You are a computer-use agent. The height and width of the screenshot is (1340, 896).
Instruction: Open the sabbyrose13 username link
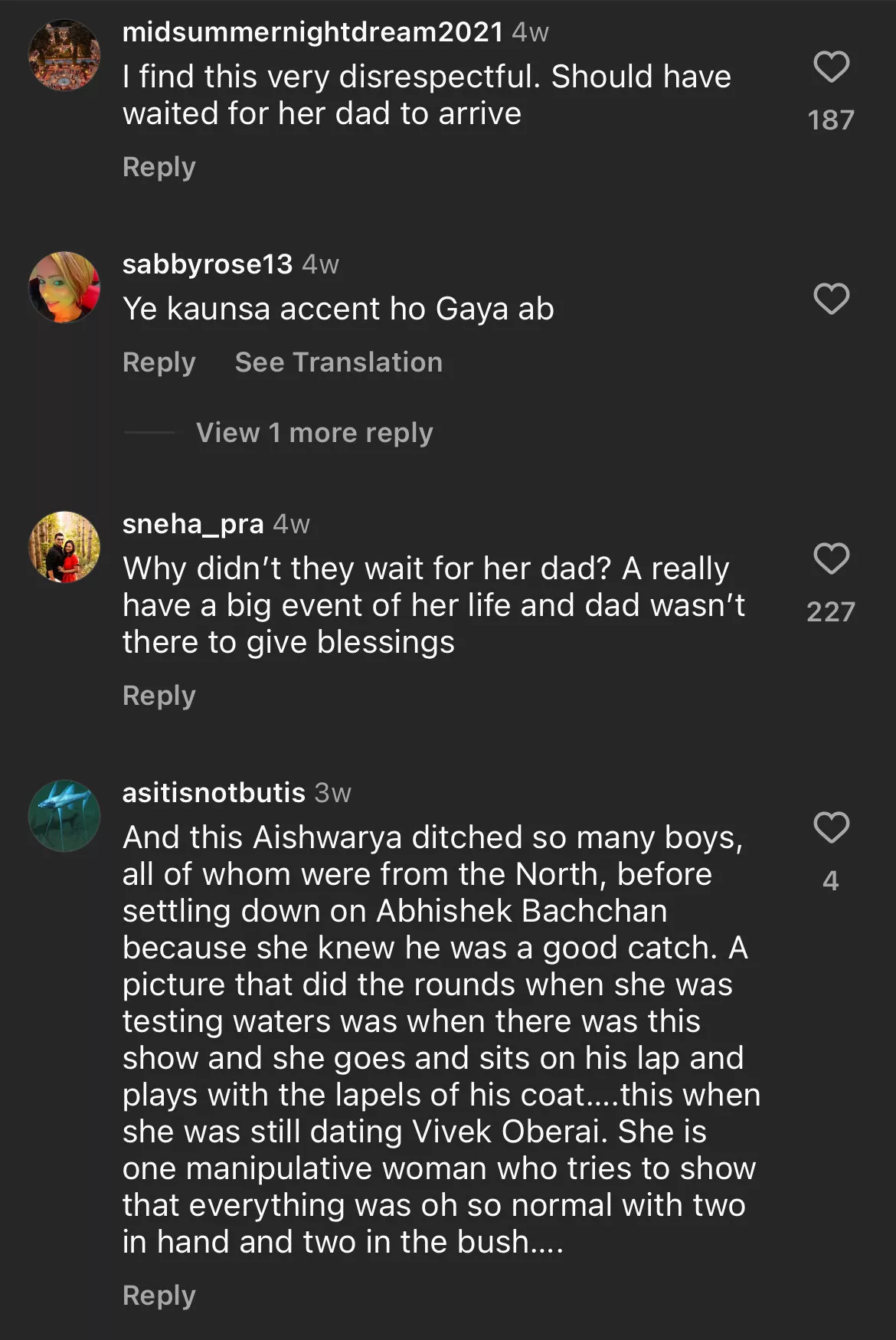tap(208, 264)
